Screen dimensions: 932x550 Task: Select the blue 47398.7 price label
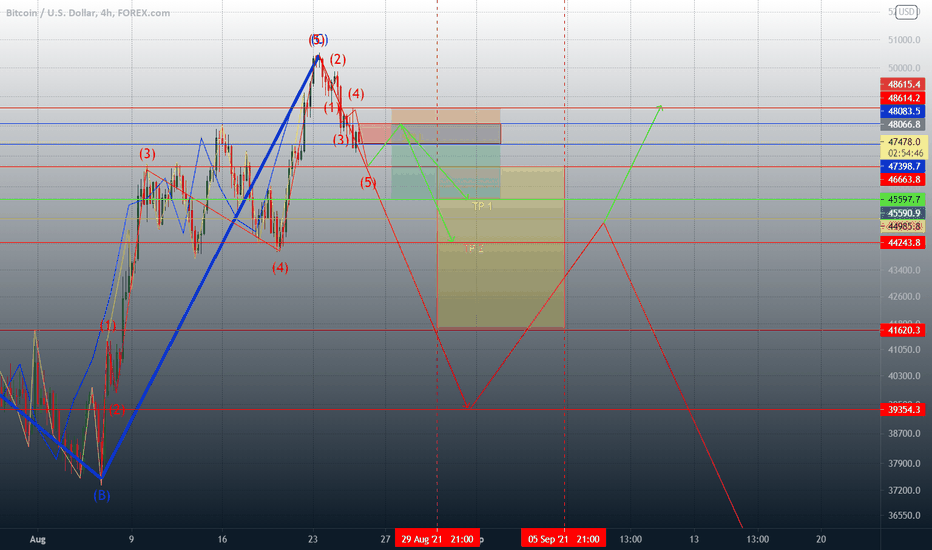[903, 166]
